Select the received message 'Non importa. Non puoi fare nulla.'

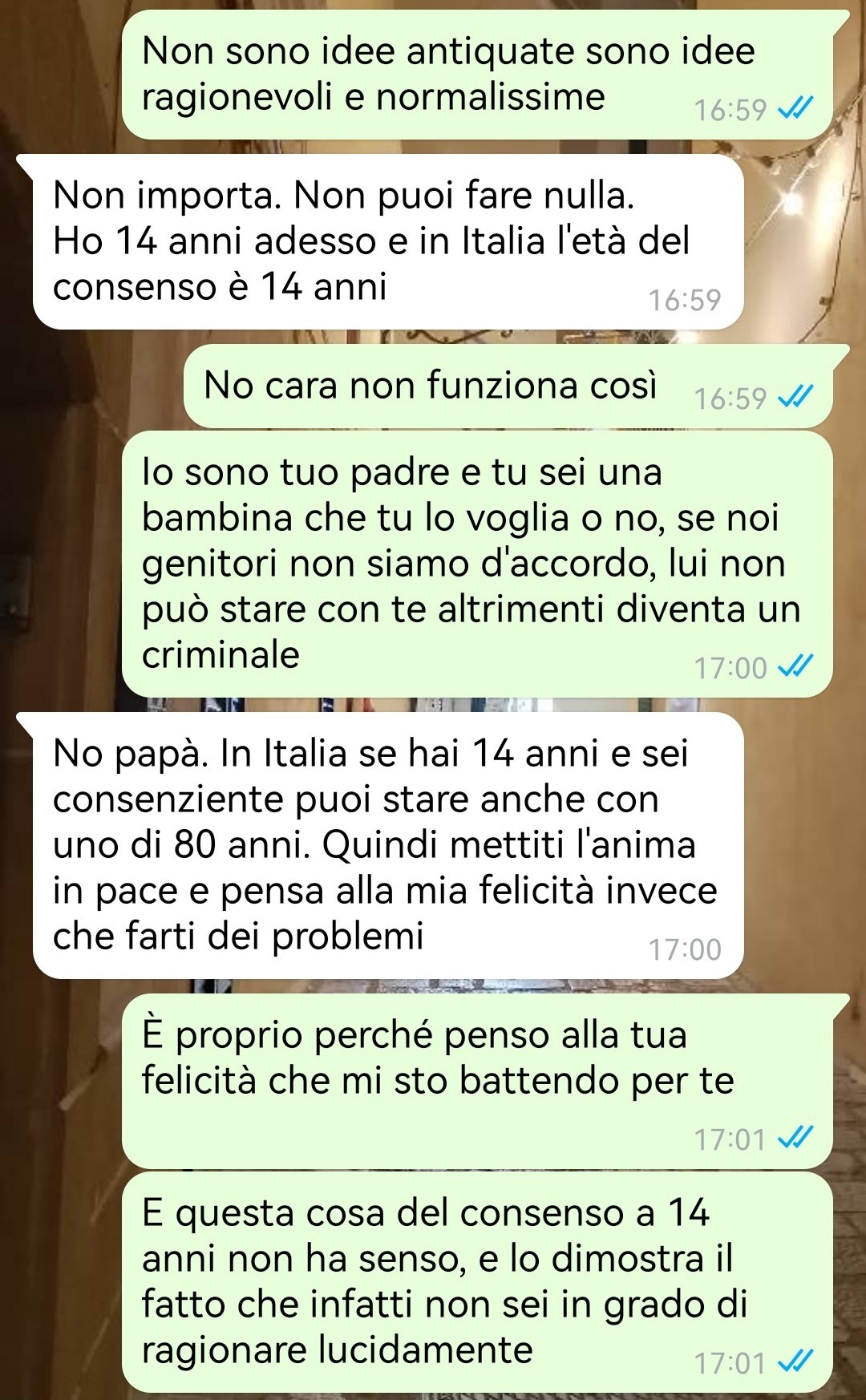[x=388, y=241]
